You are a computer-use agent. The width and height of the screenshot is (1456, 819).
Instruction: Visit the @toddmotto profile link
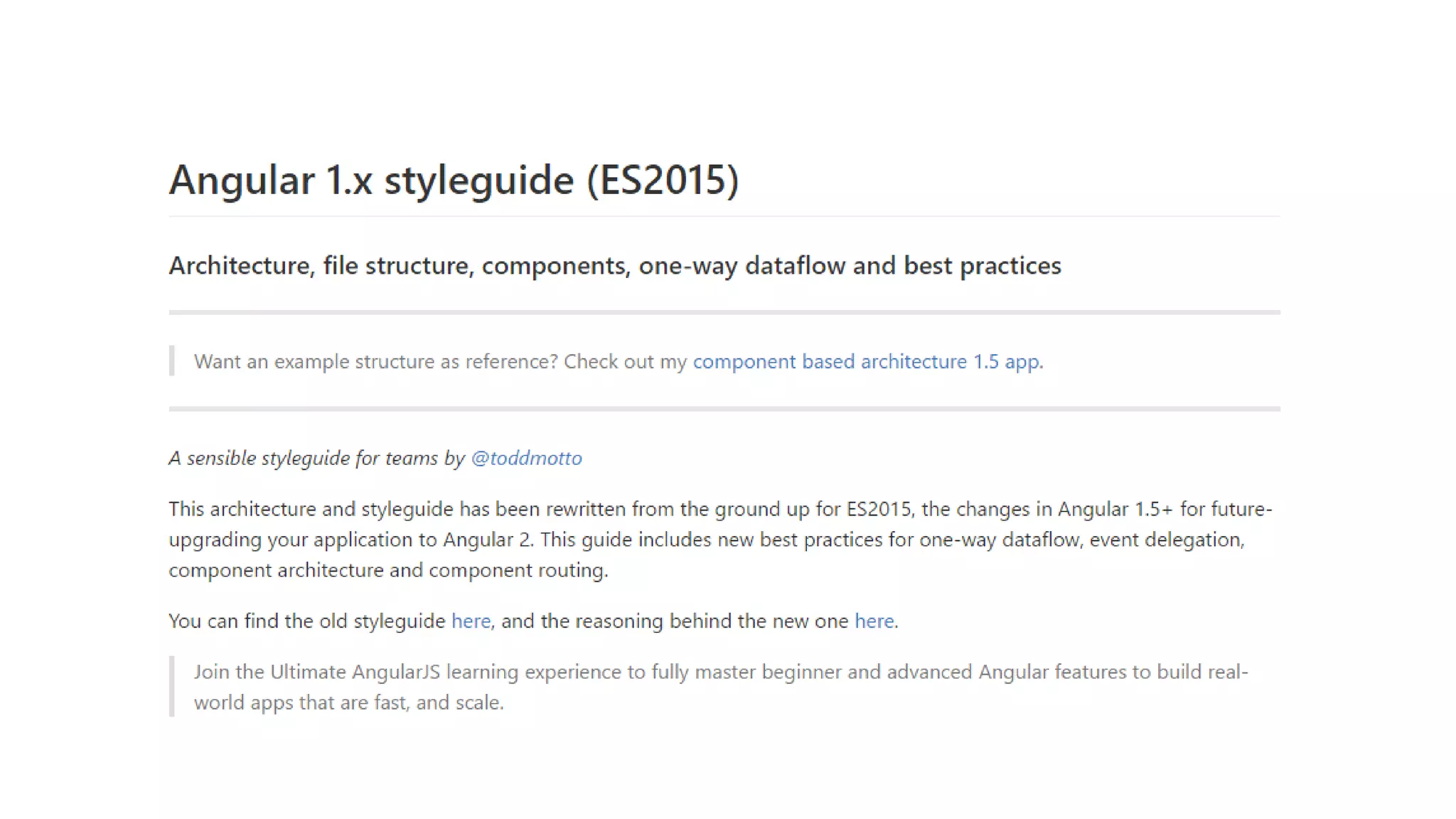526,459
